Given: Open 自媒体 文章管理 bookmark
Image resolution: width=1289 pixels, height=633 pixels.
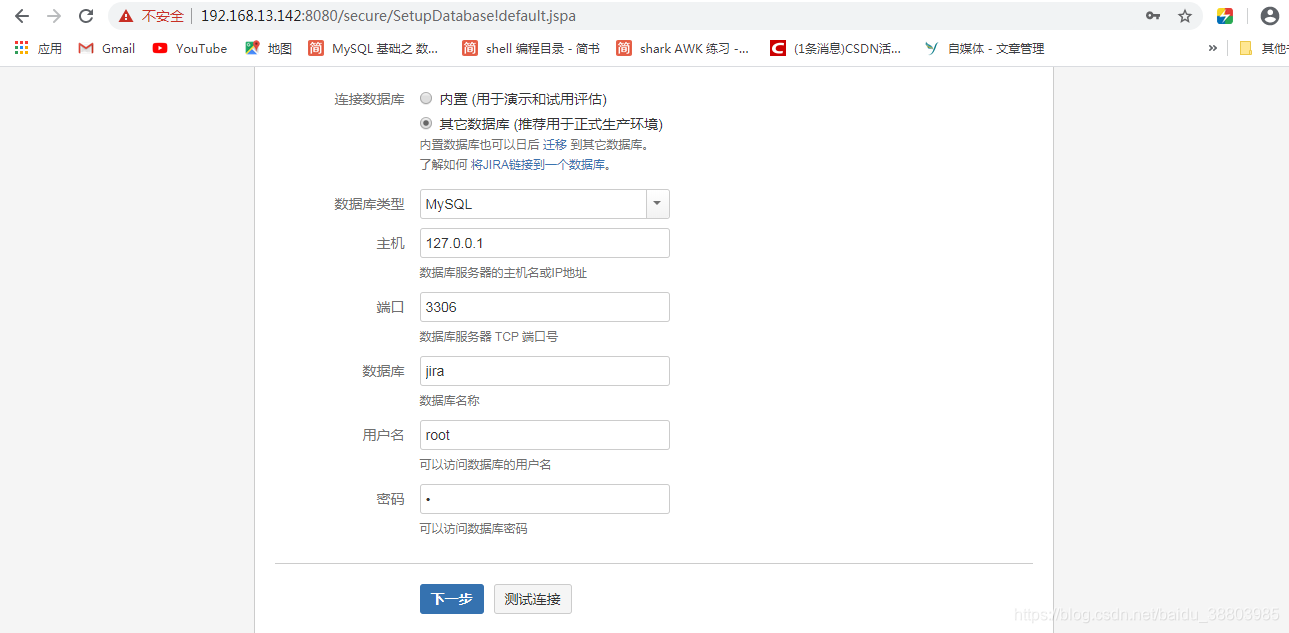Looking at the screenshot, I should tap(985, 48).
